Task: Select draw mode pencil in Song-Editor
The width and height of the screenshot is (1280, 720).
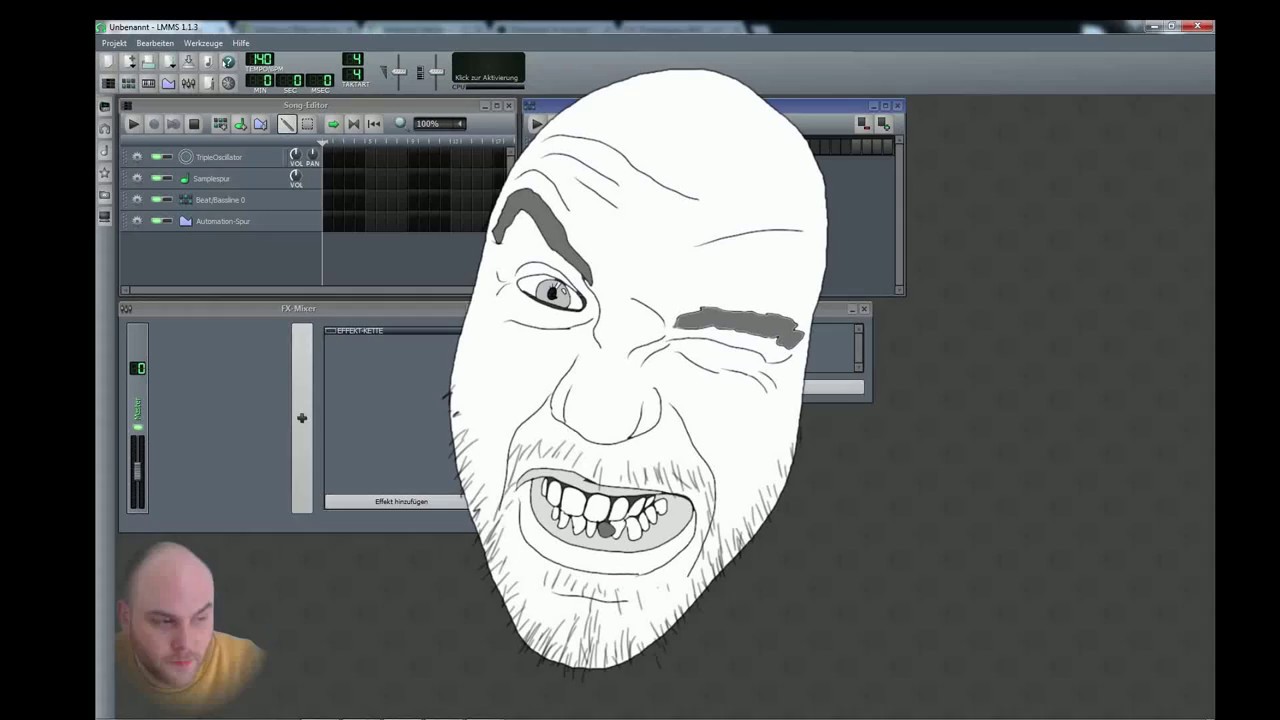Action: 287,124
